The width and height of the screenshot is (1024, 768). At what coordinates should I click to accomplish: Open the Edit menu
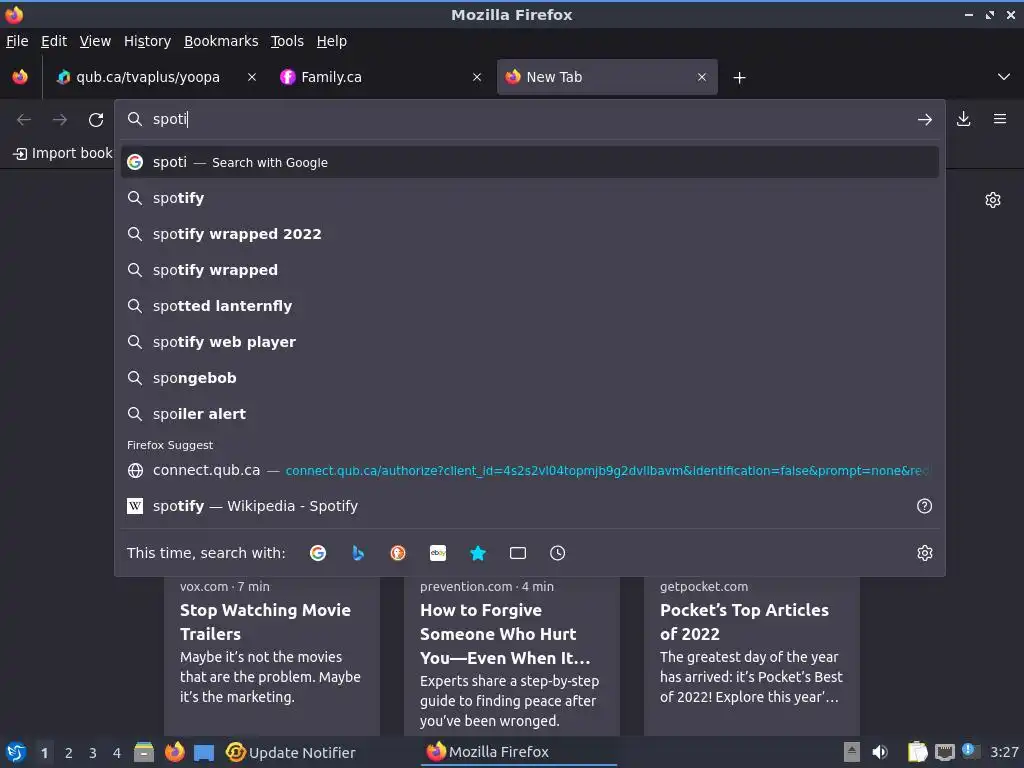click(54, 41)
